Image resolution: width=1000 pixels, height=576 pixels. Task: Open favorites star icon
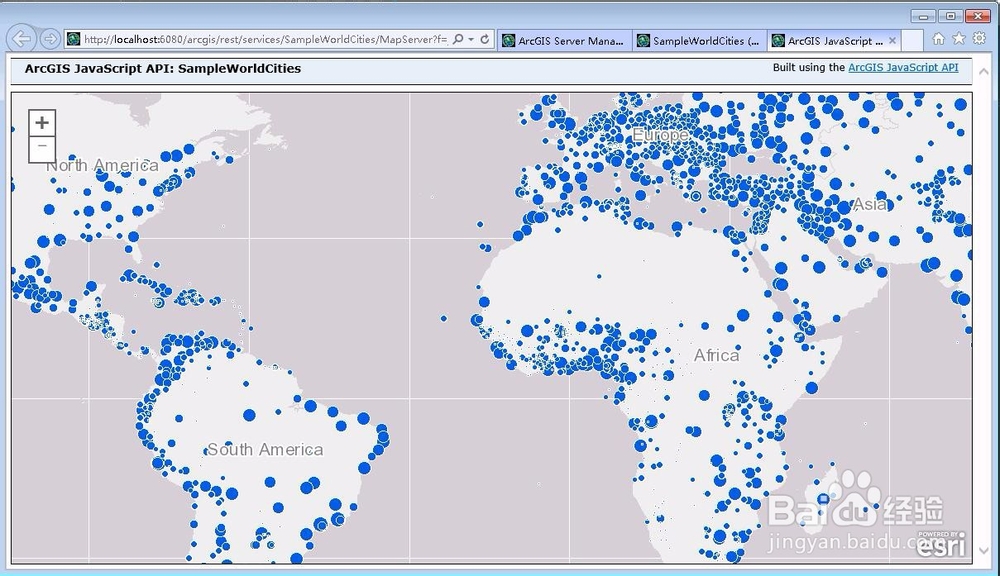[959, 39]
